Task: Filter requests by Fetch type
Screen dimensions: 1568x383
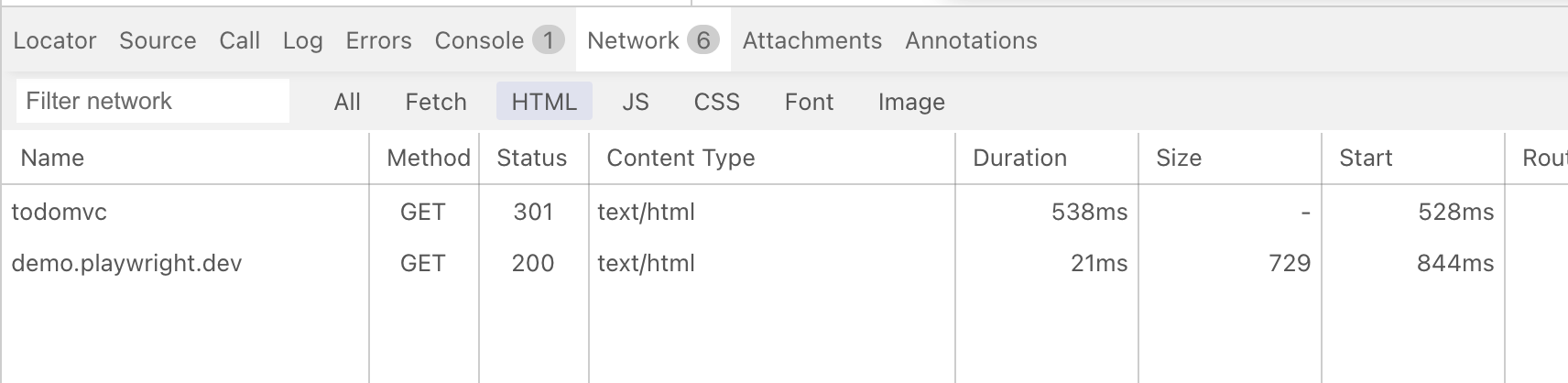Action: [436, 102]
